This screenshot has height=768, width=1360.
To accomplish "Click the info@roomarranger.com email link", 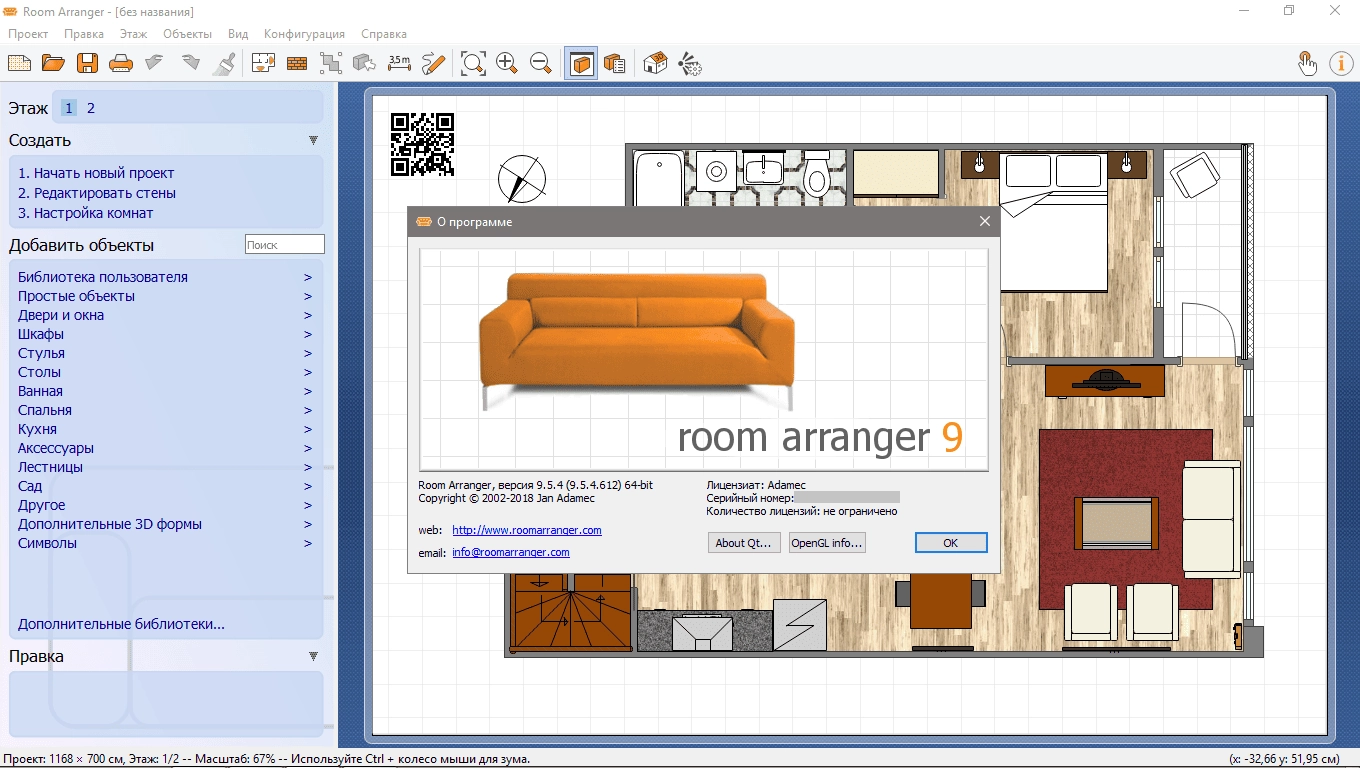I will click(511, 552).
